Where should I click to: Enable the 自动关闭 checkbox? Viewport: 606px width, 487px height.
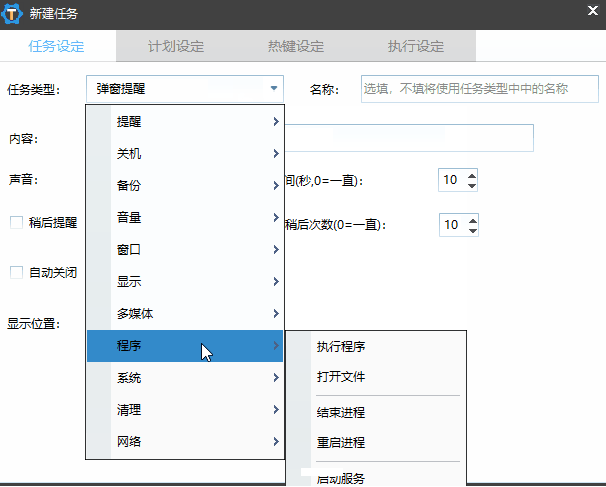pos(16,272)
